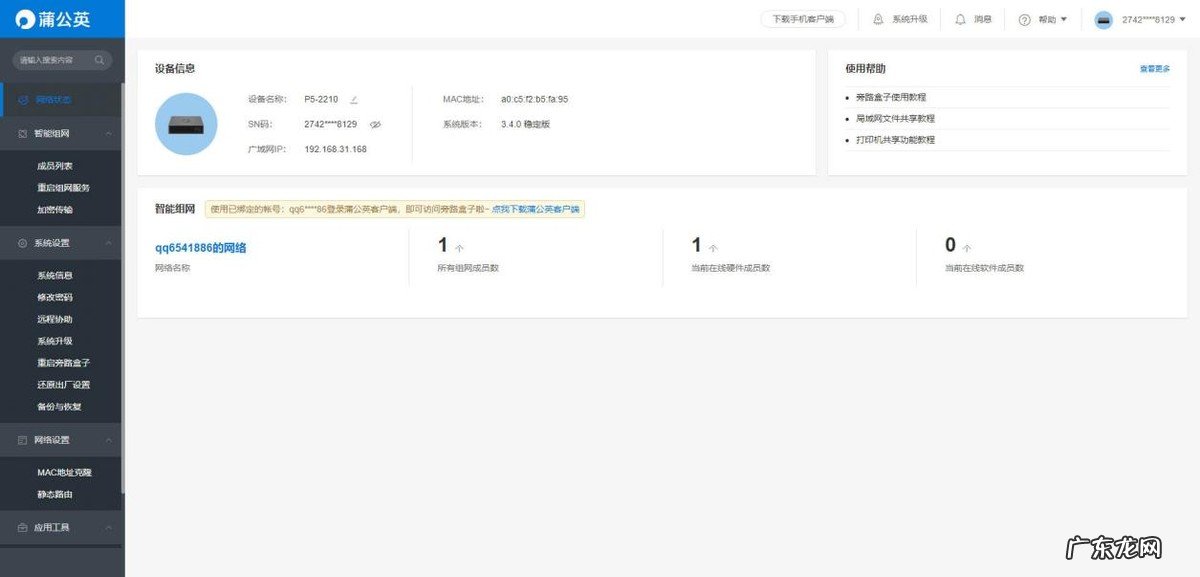Open the 帮助 dropdown menu

coord(1040,18)
